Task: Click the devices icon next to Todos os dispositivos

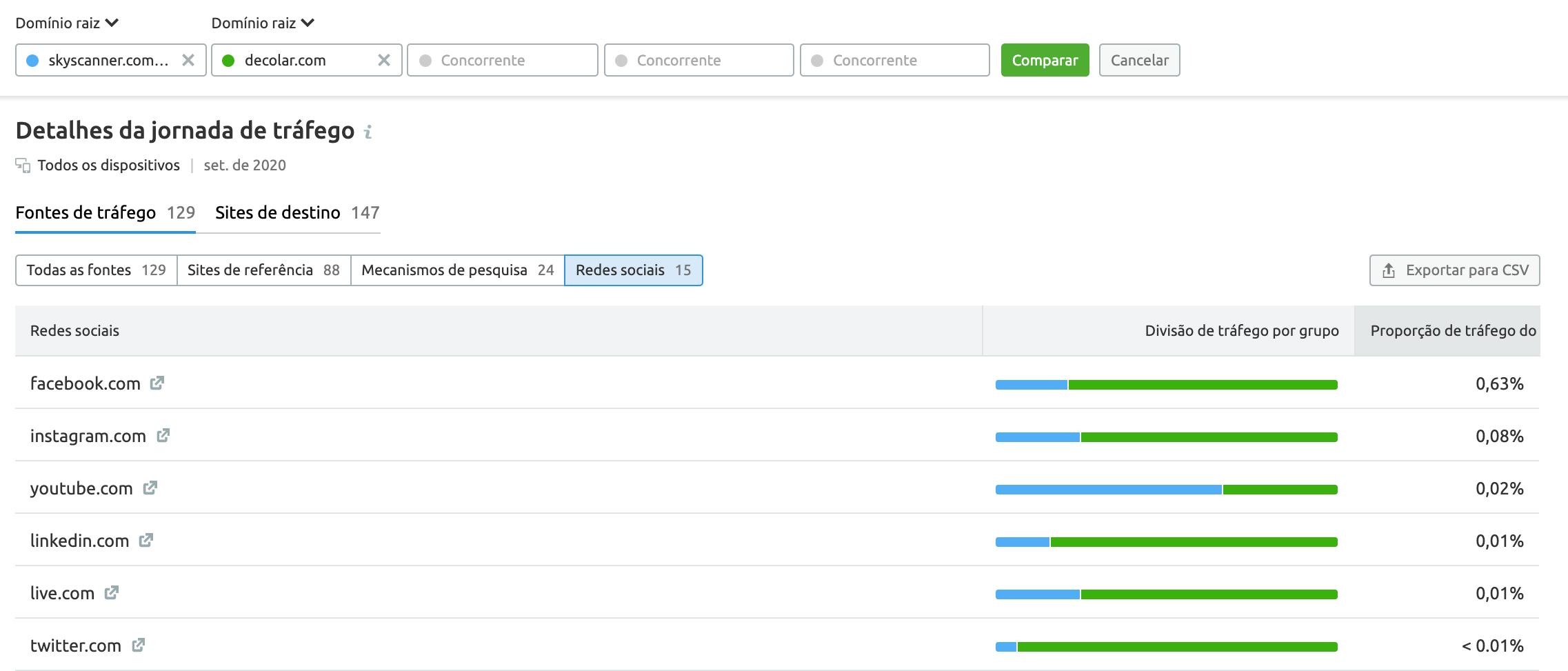Action: 23,166
